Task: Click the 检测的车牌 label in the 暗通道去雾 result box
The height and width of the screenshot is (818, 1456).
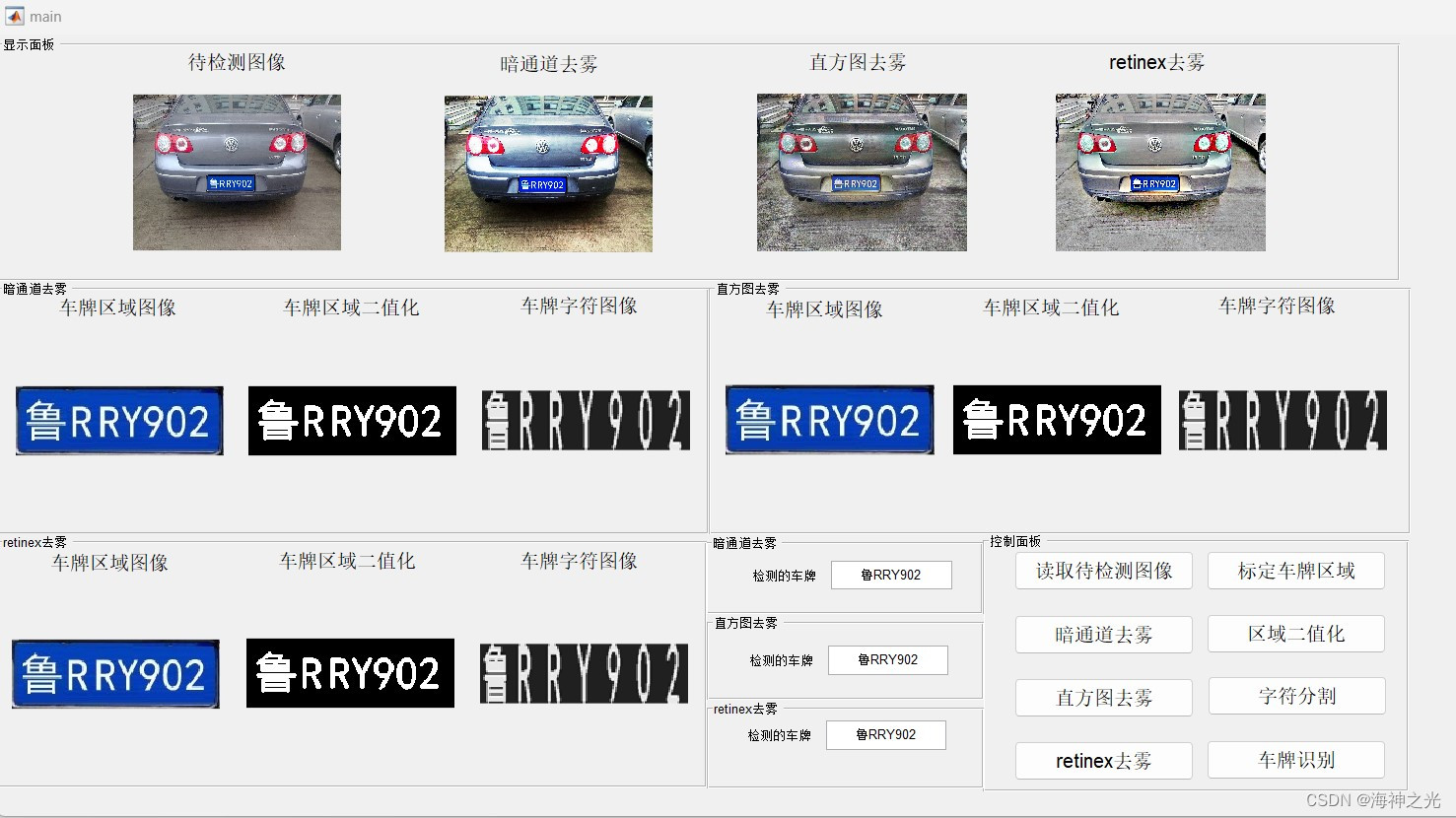Action: [784, 576]
